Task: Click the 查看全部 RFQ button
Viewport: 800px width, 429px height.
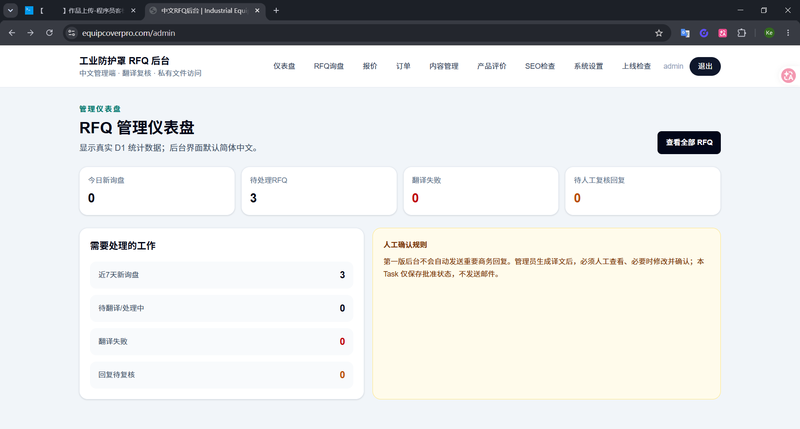Action: pos(689,142)
